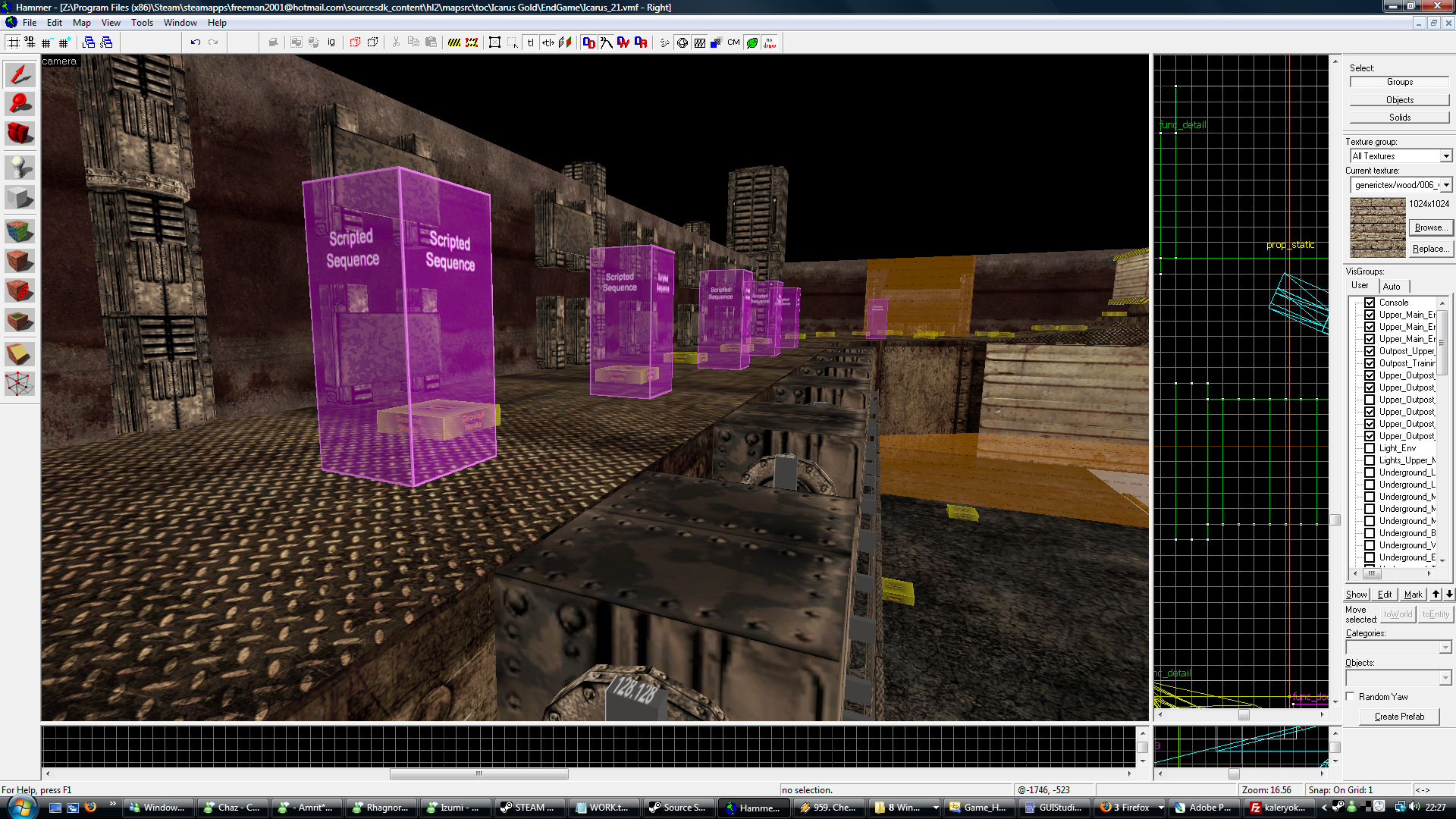The width and height of the screenshot is (1456, 819).
Task: Click the Create Prefab button
Action: coord(1399,717)
